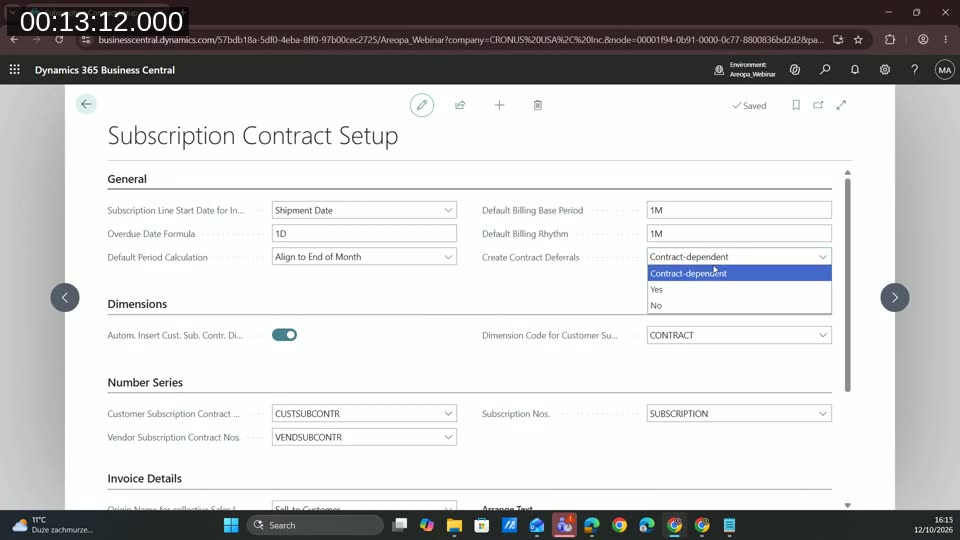The width and height of the screenshot is (960, 540).
Task: Click the Overdue Date Formula field
Action: pyautogui.click(x=364, y=233)
